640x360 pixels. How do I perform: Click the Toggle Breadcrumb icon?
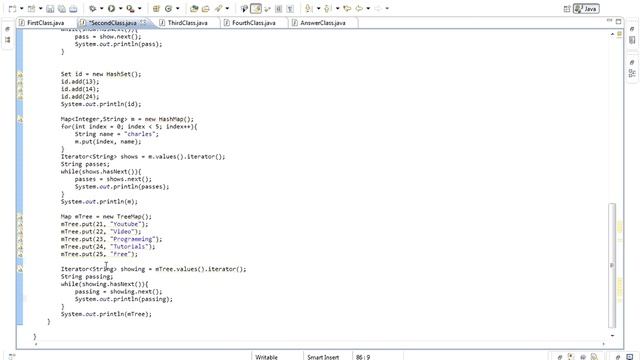(x=244, y=9)
